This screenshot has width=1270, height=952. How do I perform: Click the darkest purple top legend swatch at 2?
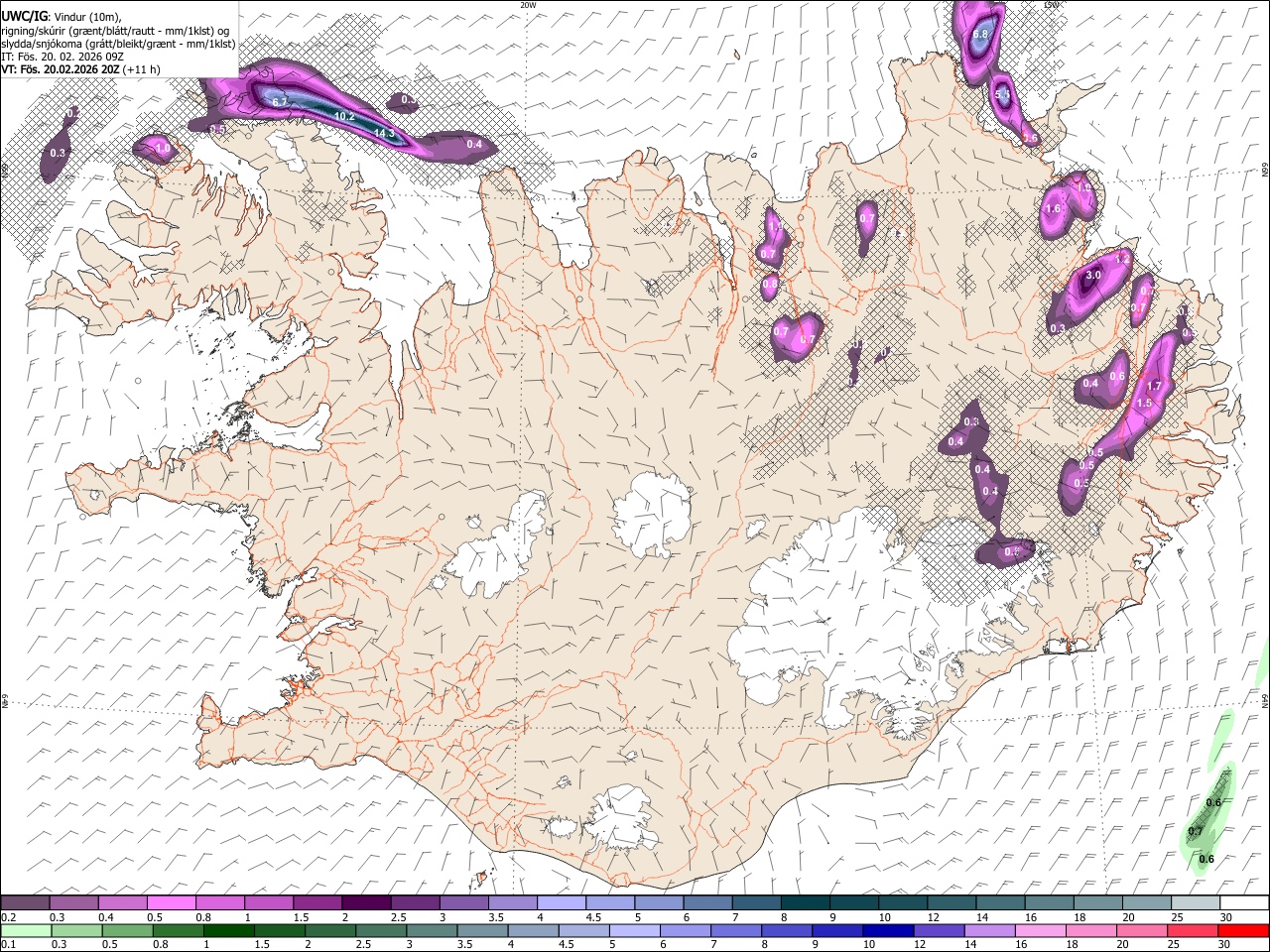point(366,903)
